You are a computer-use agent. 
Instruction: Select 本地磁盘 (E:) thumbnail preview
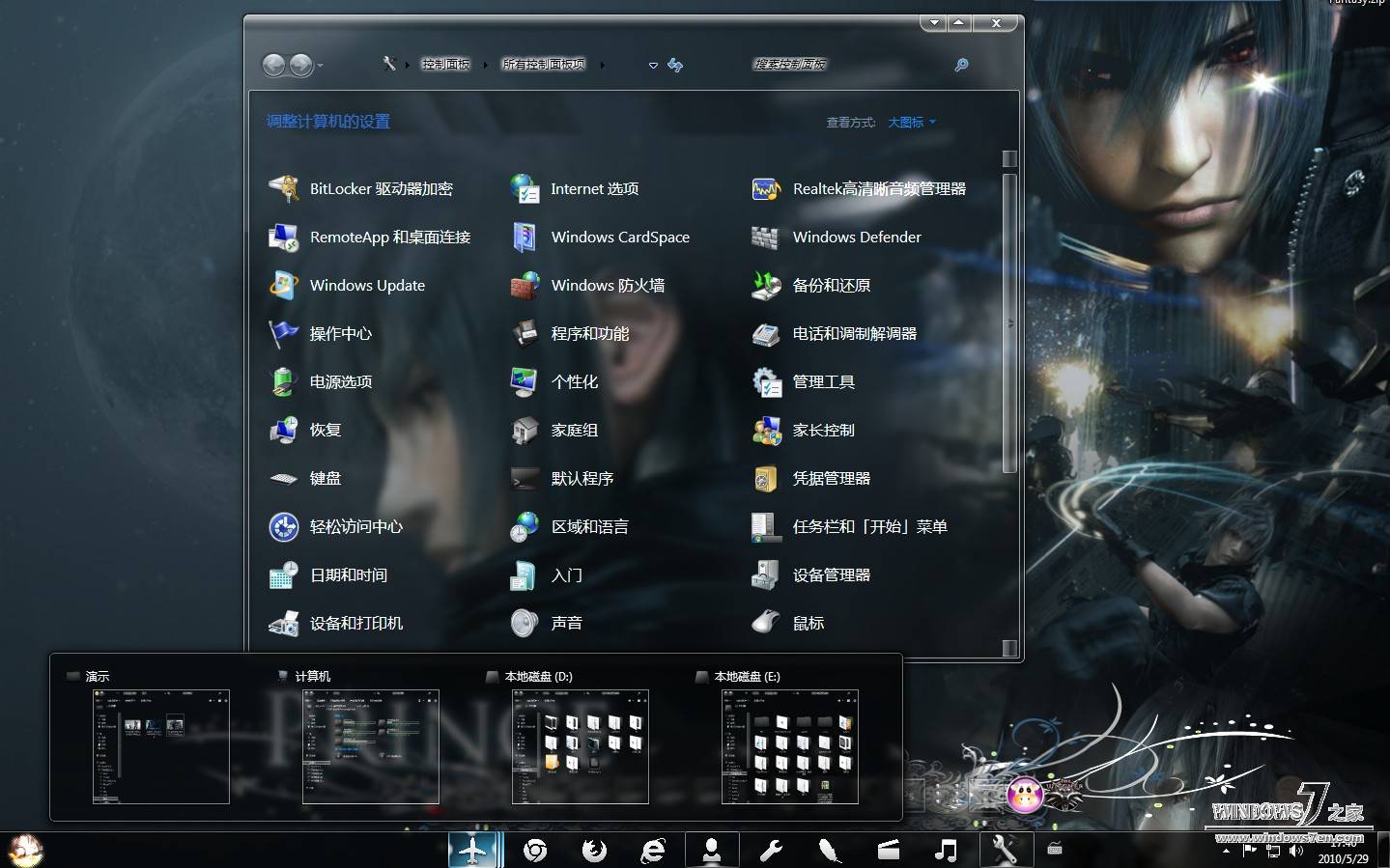(789, 746)
